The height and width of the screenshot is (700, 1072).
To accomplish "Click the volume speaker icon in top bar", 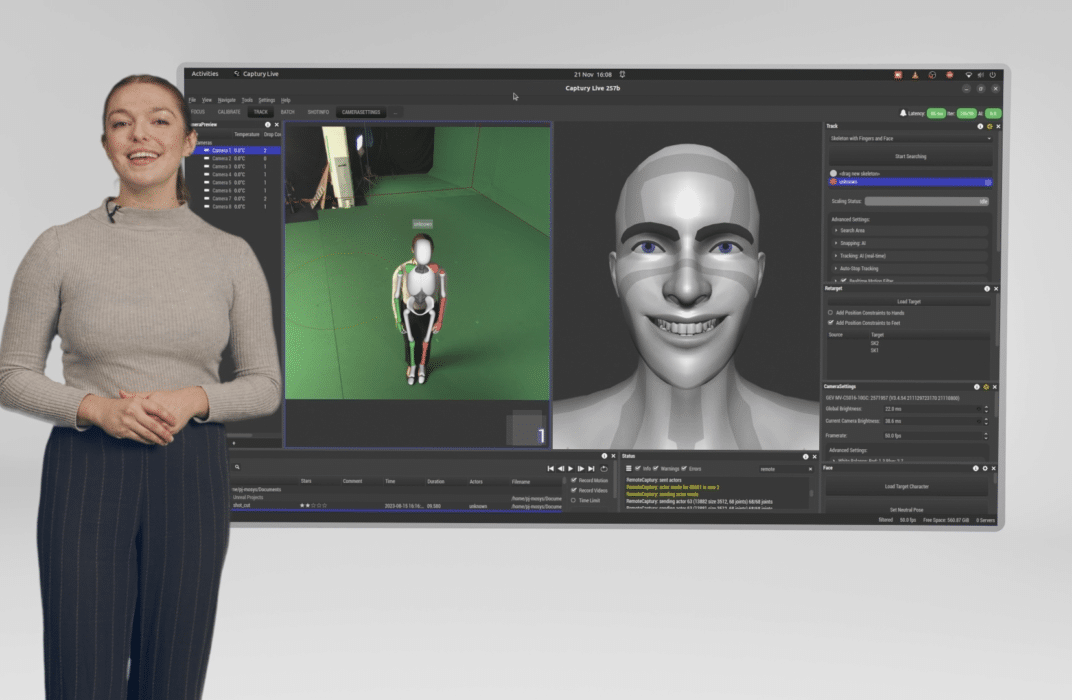I will pos(980,75).
